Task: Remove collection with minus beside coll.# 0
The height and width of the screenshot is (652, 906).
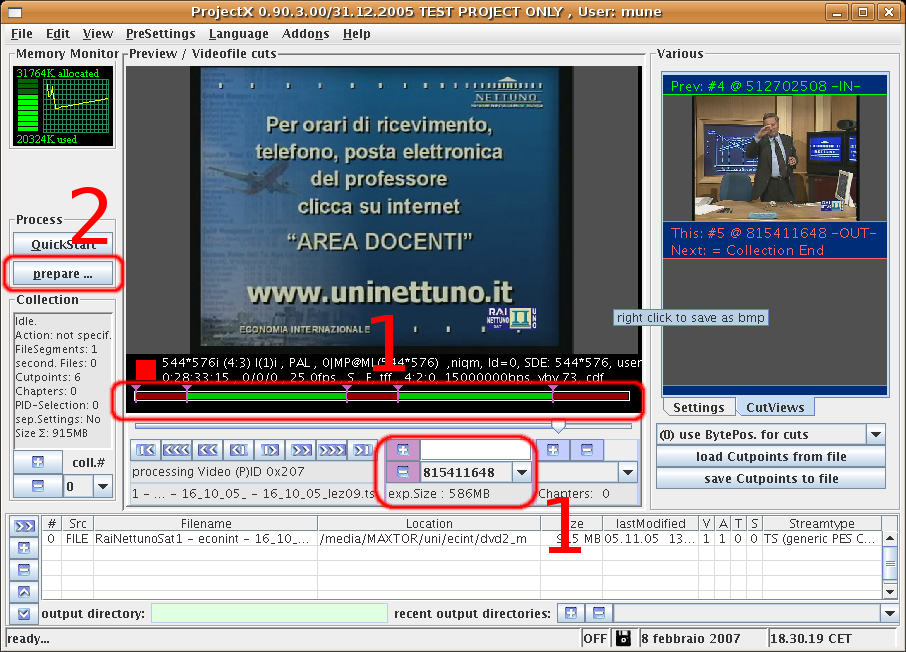Action: [x=38, y=486]
